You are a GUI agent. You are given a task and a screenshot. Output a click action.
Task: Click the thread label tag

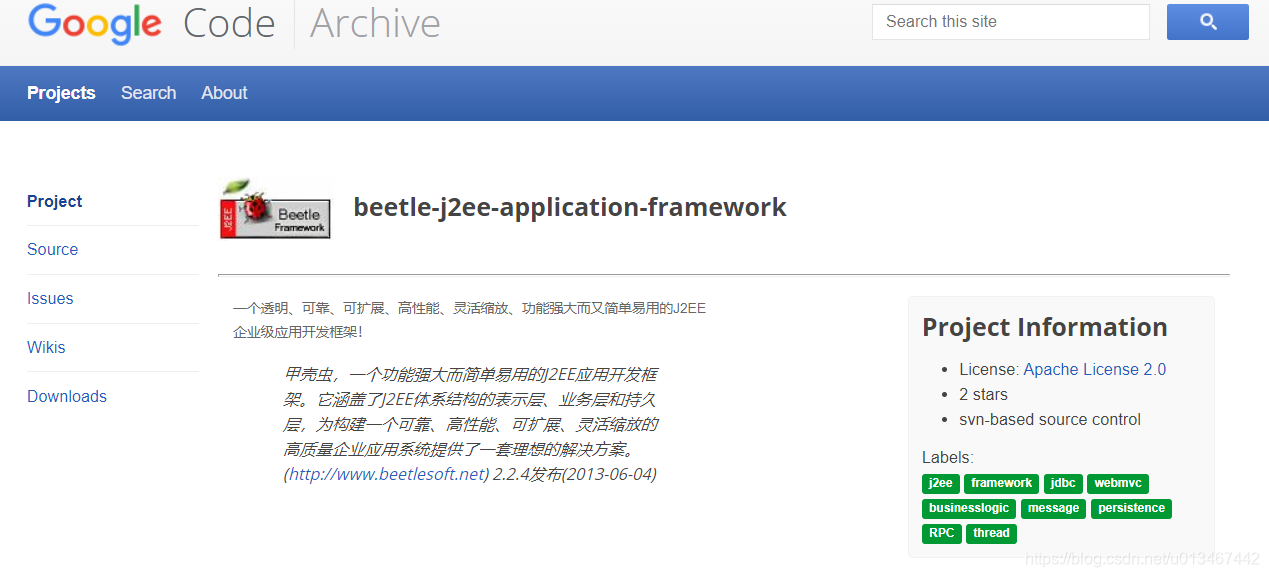(x=991, y=534)
